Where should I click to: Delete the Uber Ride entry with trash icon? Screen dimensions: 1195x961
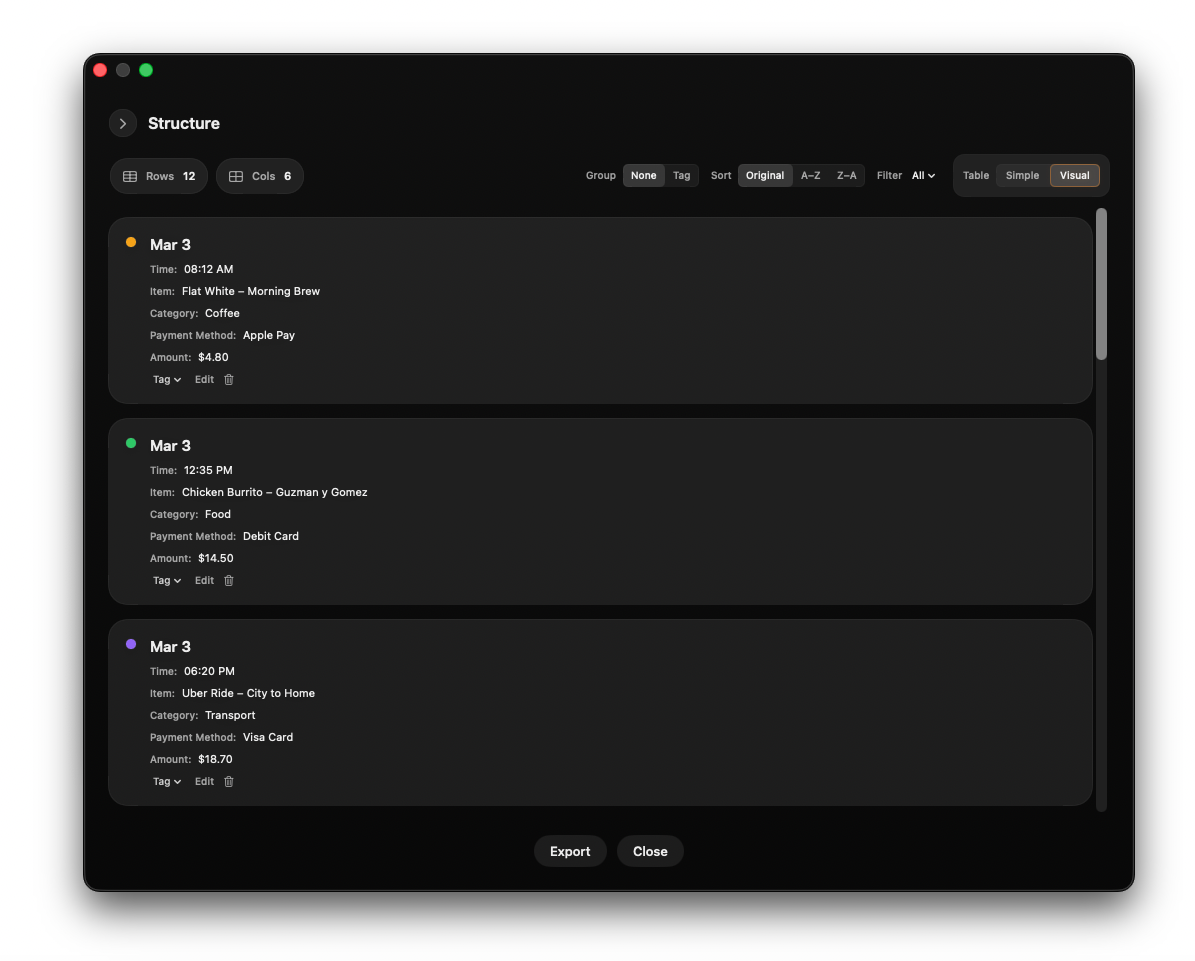[229, 782]
